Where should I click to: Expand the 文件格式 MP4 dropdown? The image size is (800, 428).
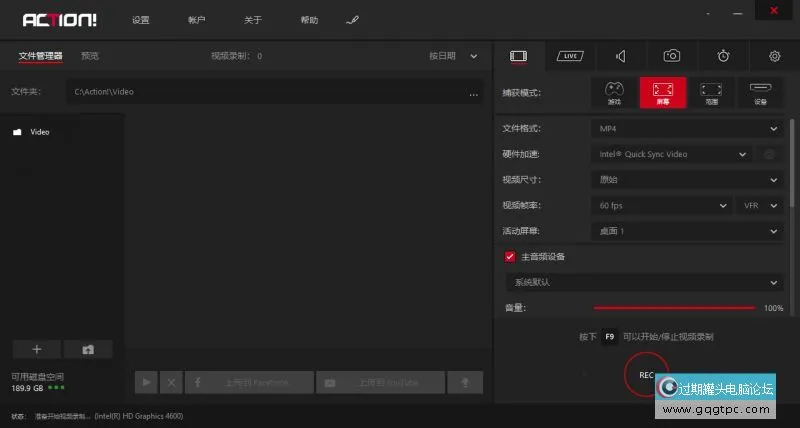686,129
